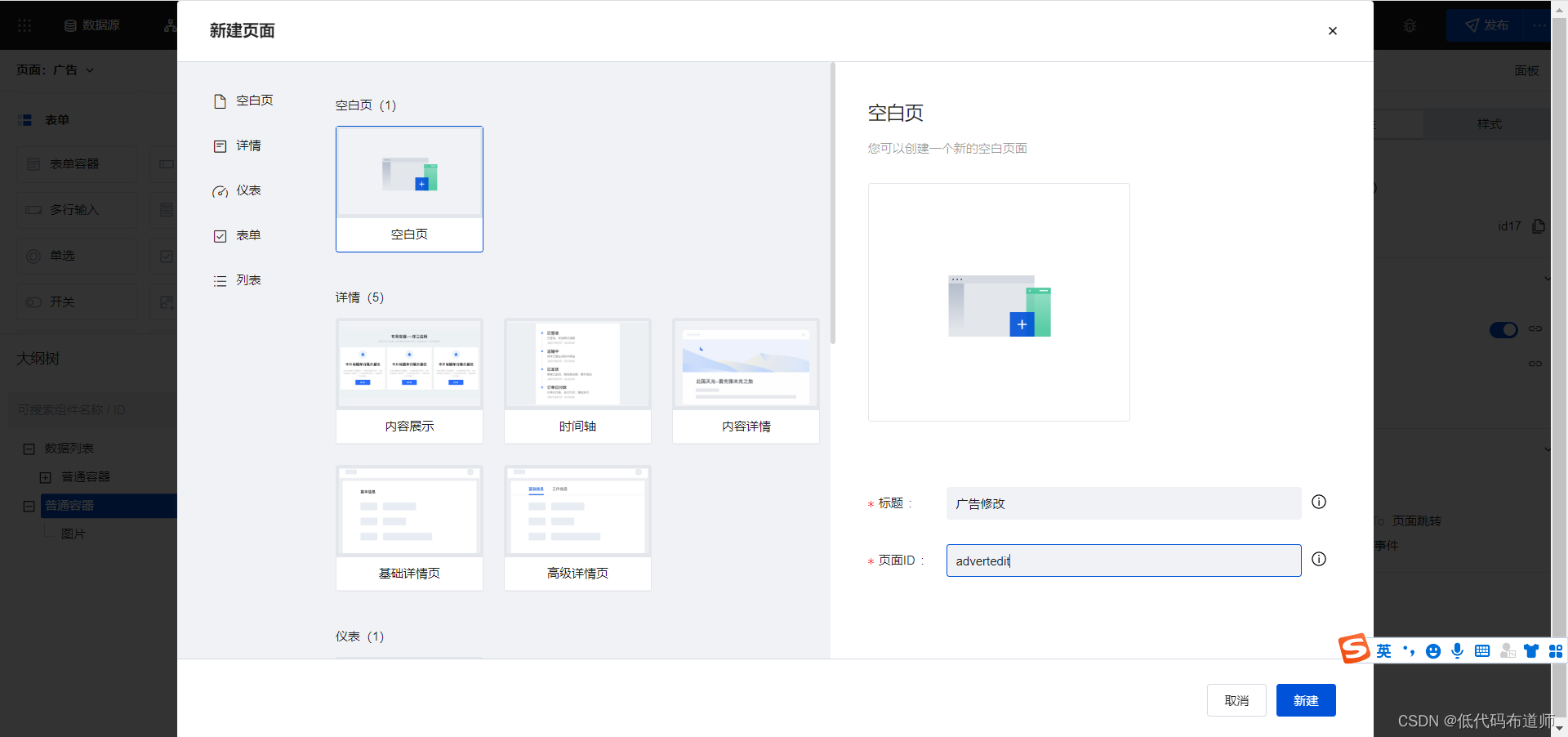Viewport: 1568px width, 737px height.
Task: Click the template list scrollbar
Action: (x=833, y=203)
